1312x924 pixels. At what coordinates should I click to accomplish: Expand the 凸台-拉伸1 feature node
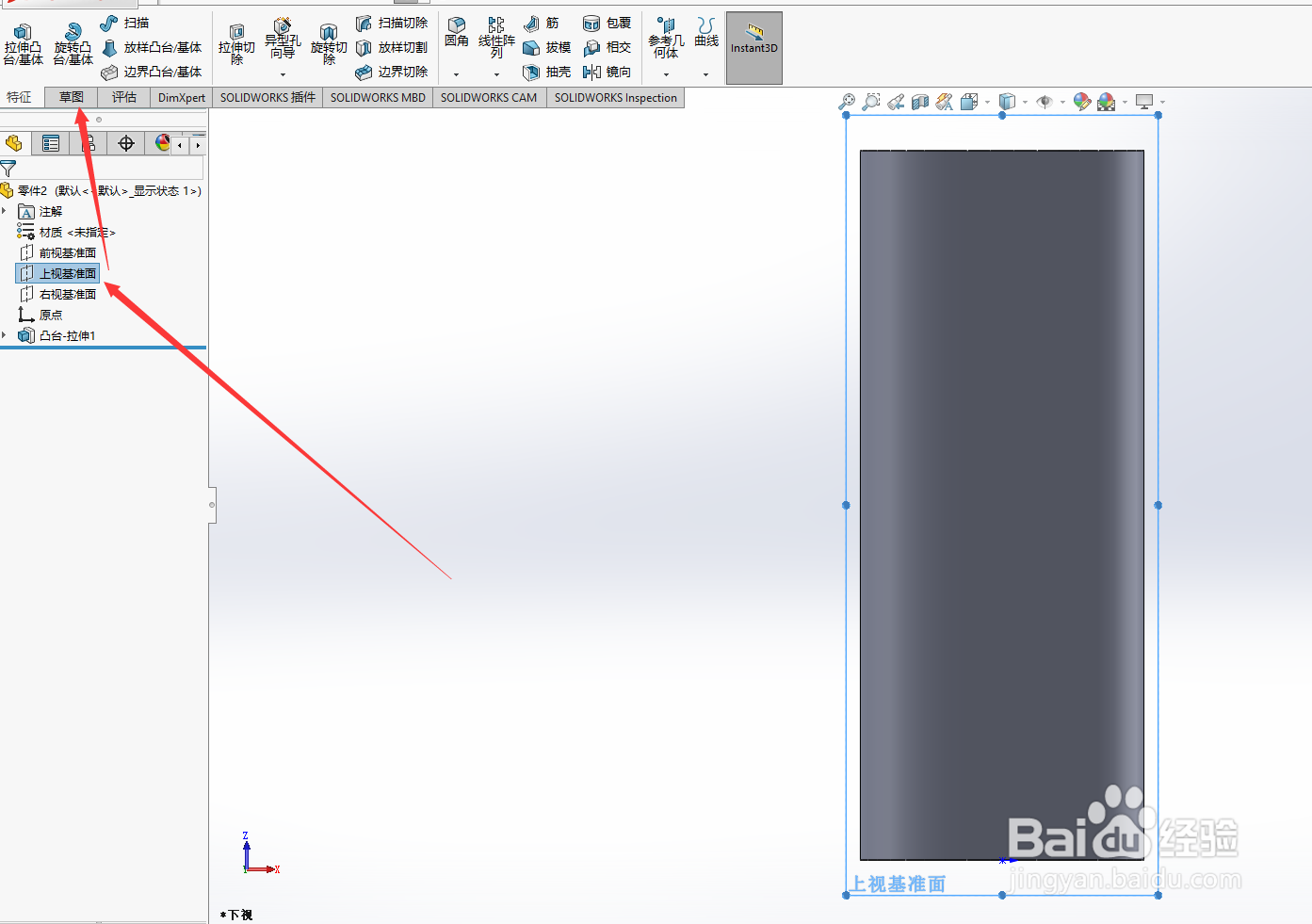5,335
